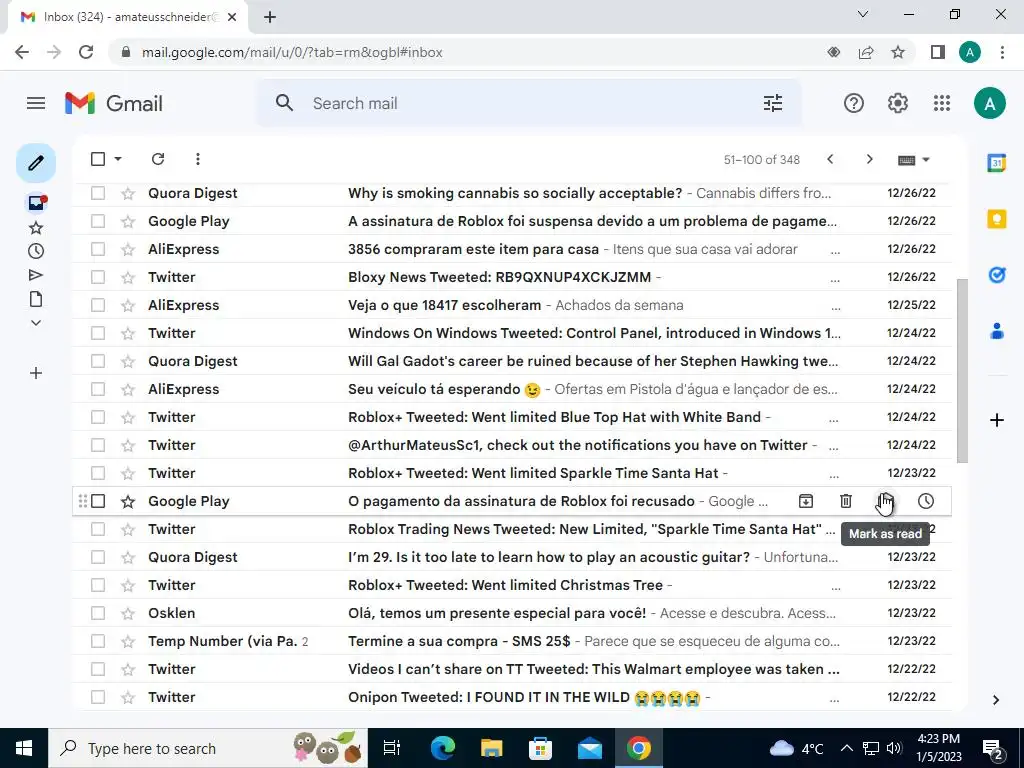Open the Gmail main menu hamburger
Viewport: 1024px width, 768px height.
36,103
